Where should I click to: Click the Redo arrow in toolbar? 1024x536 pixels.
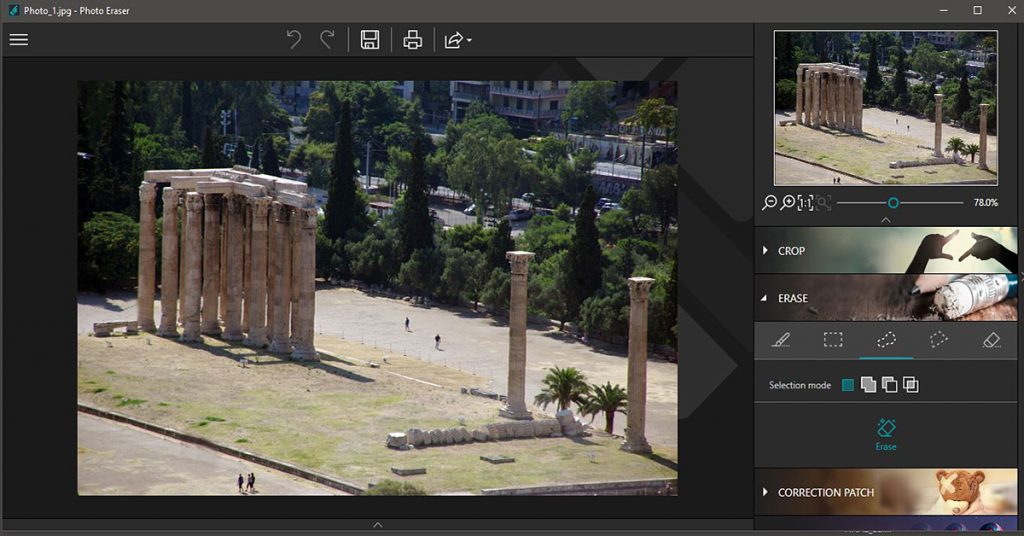(x=327, y=40)
